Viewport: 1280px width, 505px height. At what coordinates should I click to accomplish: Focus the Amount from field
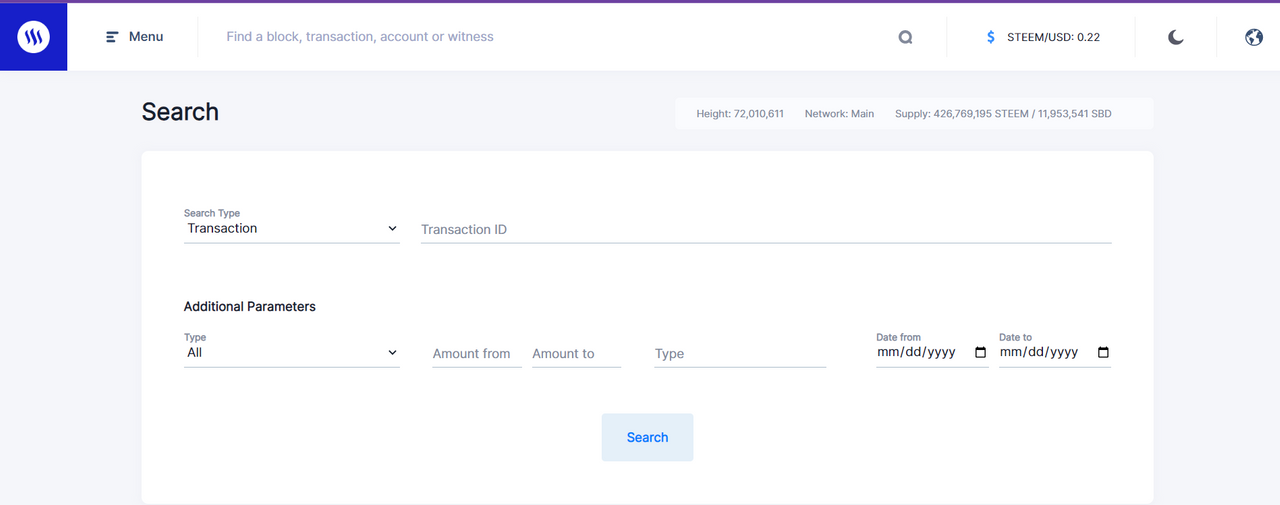[477, 354]
